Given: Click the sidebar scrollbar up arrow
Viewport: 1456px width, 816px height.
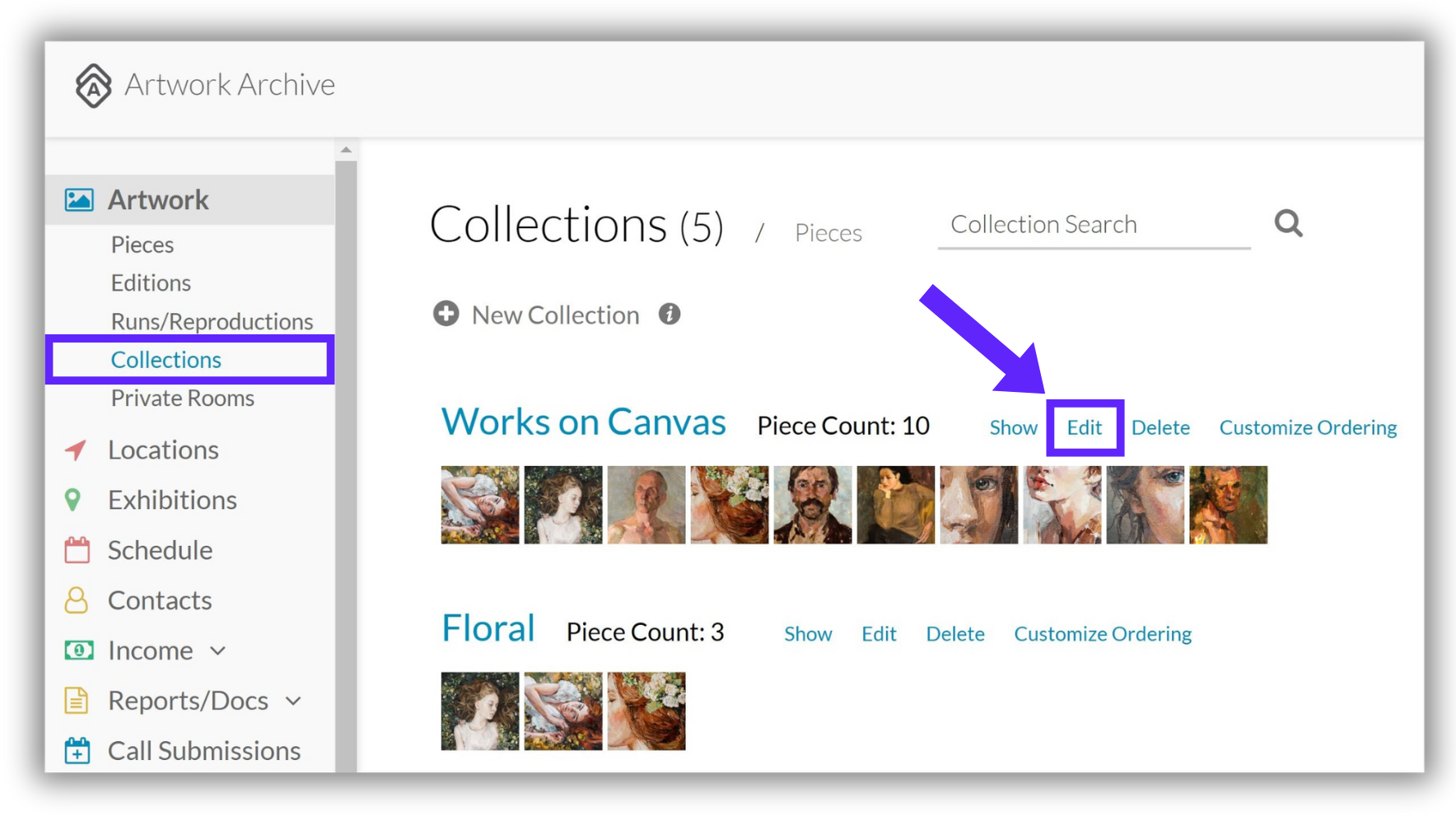Looking at the screenshot, I should click(346, 150).
